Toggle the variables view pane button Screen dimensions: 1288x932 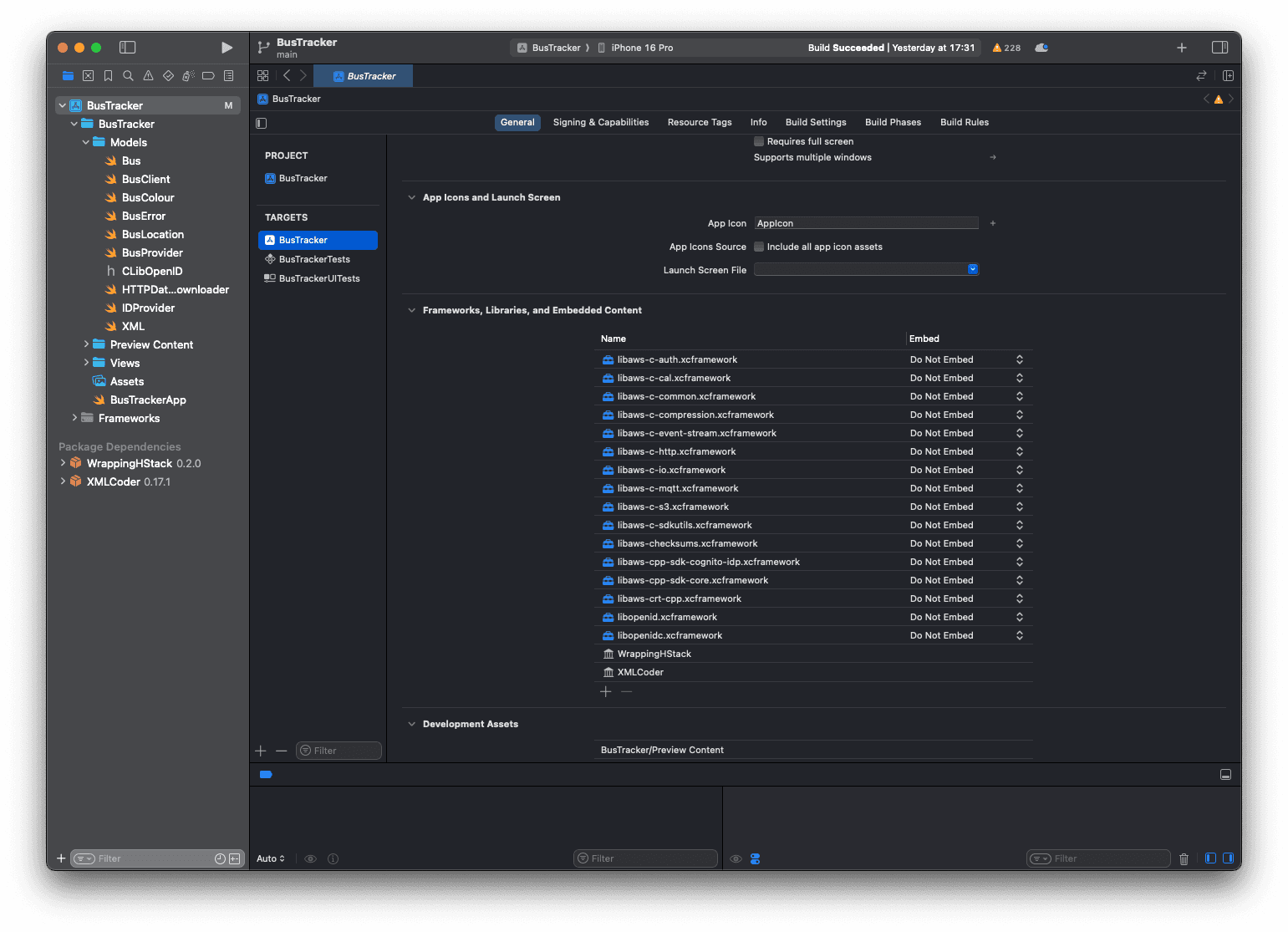click(1210, 858)
